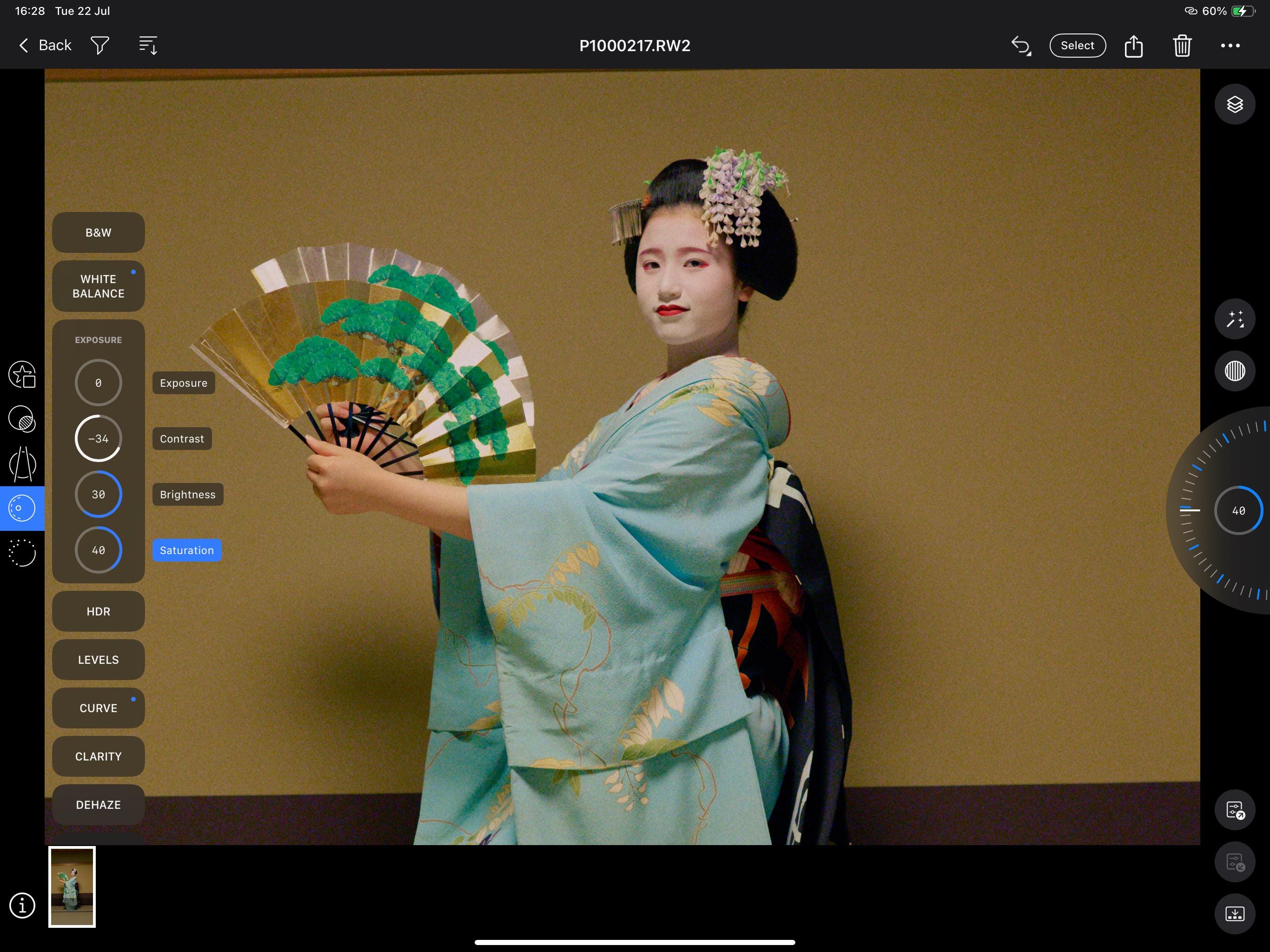Tap the clock 16:28 in status bar

(x=30, y=11)
